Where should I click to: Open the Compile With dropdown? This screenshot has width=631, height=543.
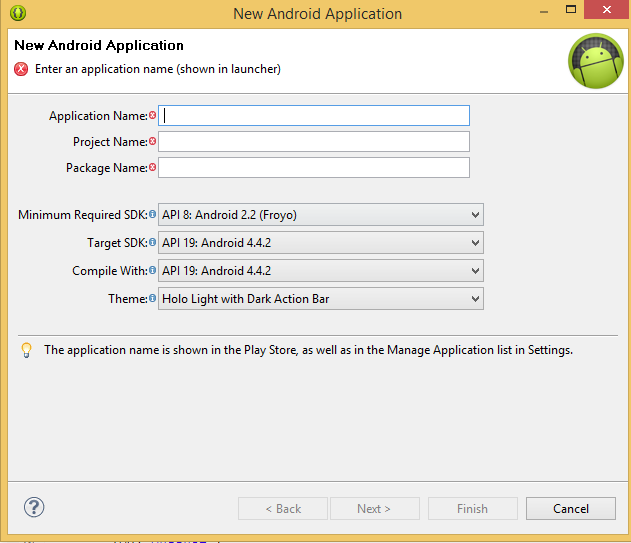(321, 270)
